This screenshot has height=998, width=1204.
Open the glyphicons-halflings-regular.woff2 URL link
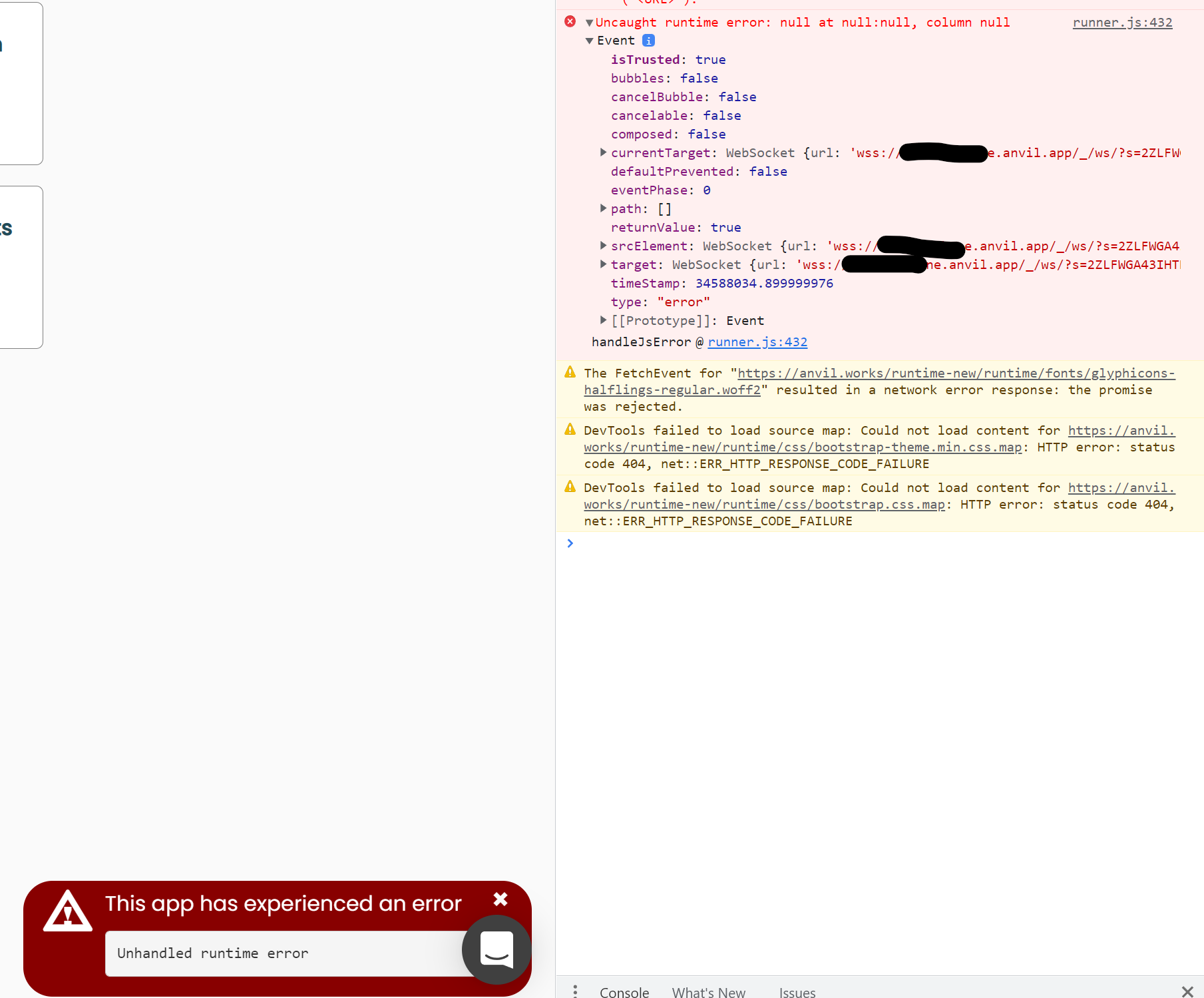[x=956, y=374]
